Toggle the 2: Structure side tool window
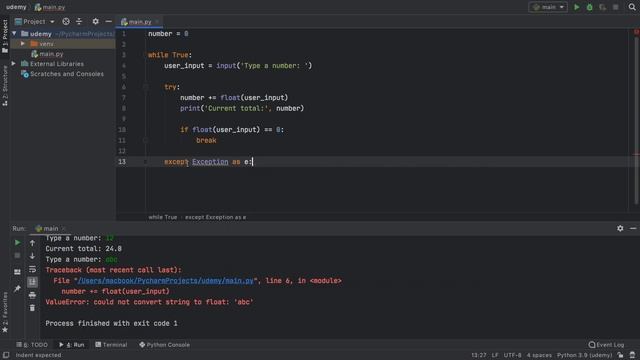640x360 pixels. coord(4,86)
